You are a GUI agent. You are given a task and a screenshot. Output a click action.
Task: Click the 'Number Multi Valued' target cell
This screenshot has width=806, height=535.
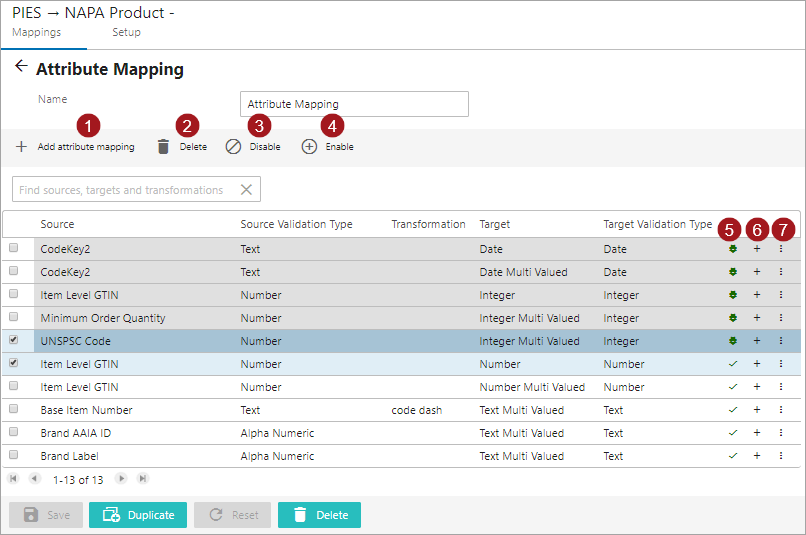coord(532,387)
